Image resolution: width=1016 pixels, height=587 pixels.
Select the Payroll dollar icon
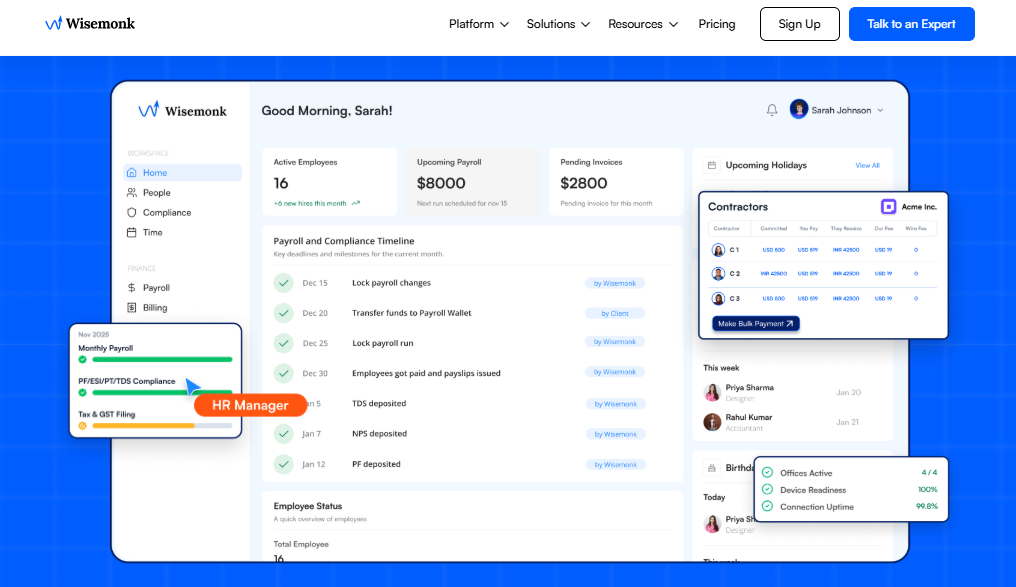(x=131, y=287)
